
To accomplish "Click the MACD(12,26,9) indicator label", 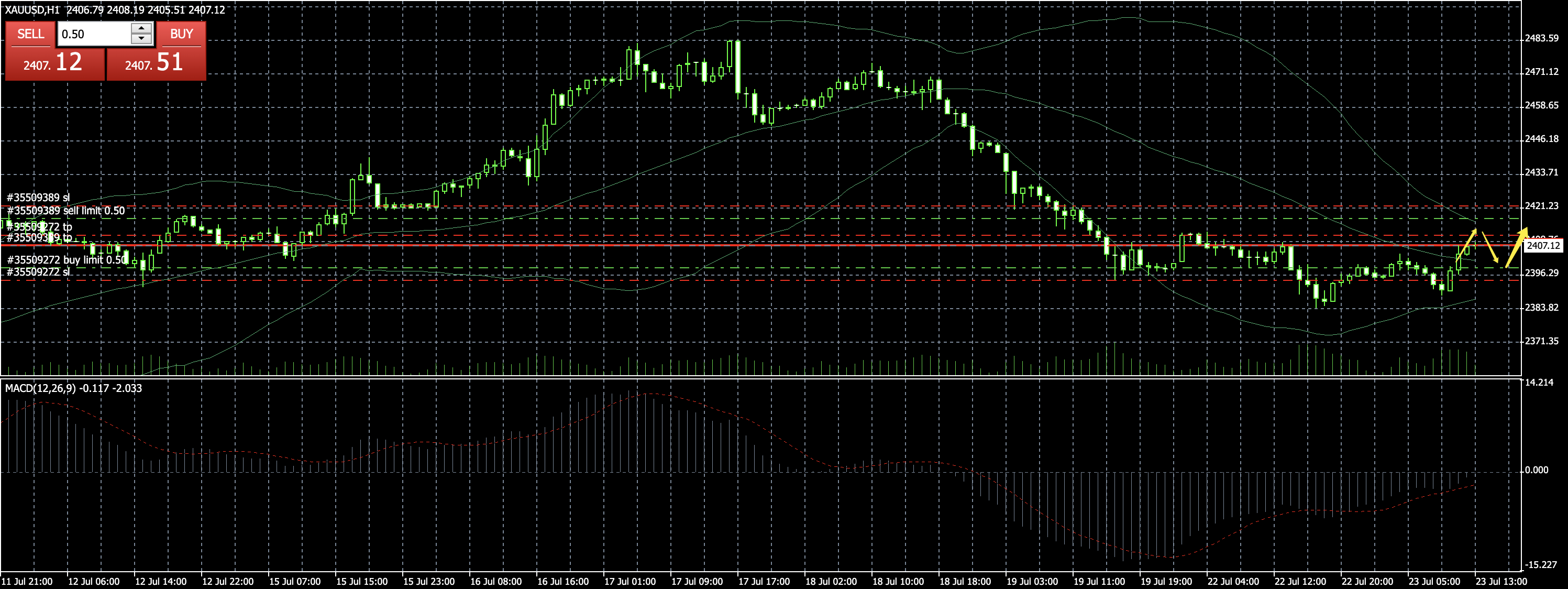I will tap(73, 389).
